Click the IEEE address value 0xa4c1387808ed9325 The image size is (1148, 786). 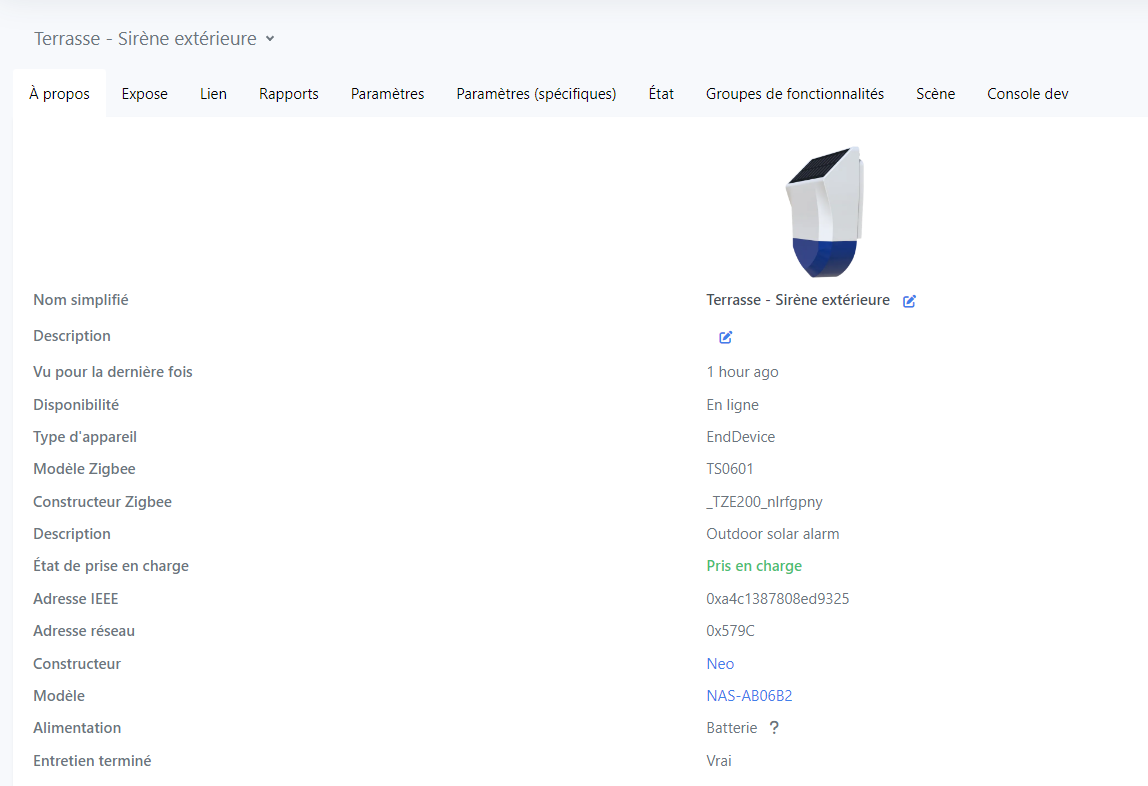click(777, 599)
